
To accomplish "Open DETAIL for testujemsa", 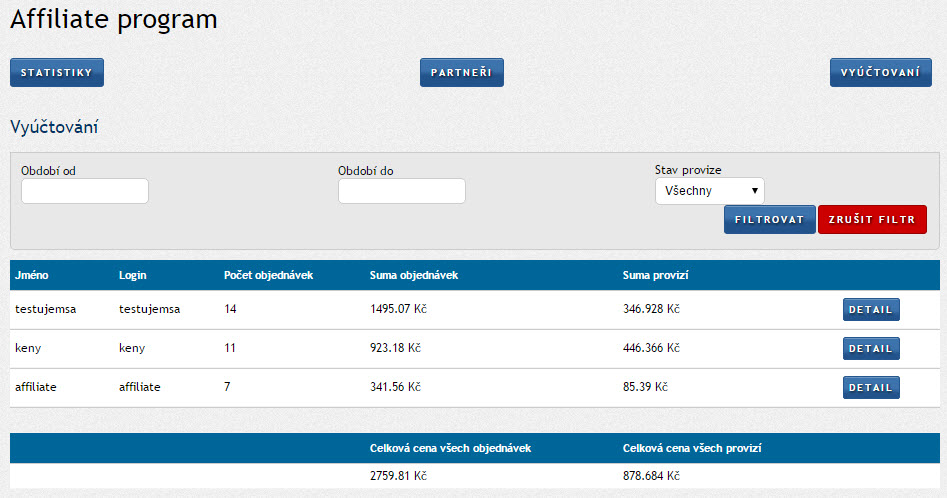I will pyautogui.click(x=870, y=310).
